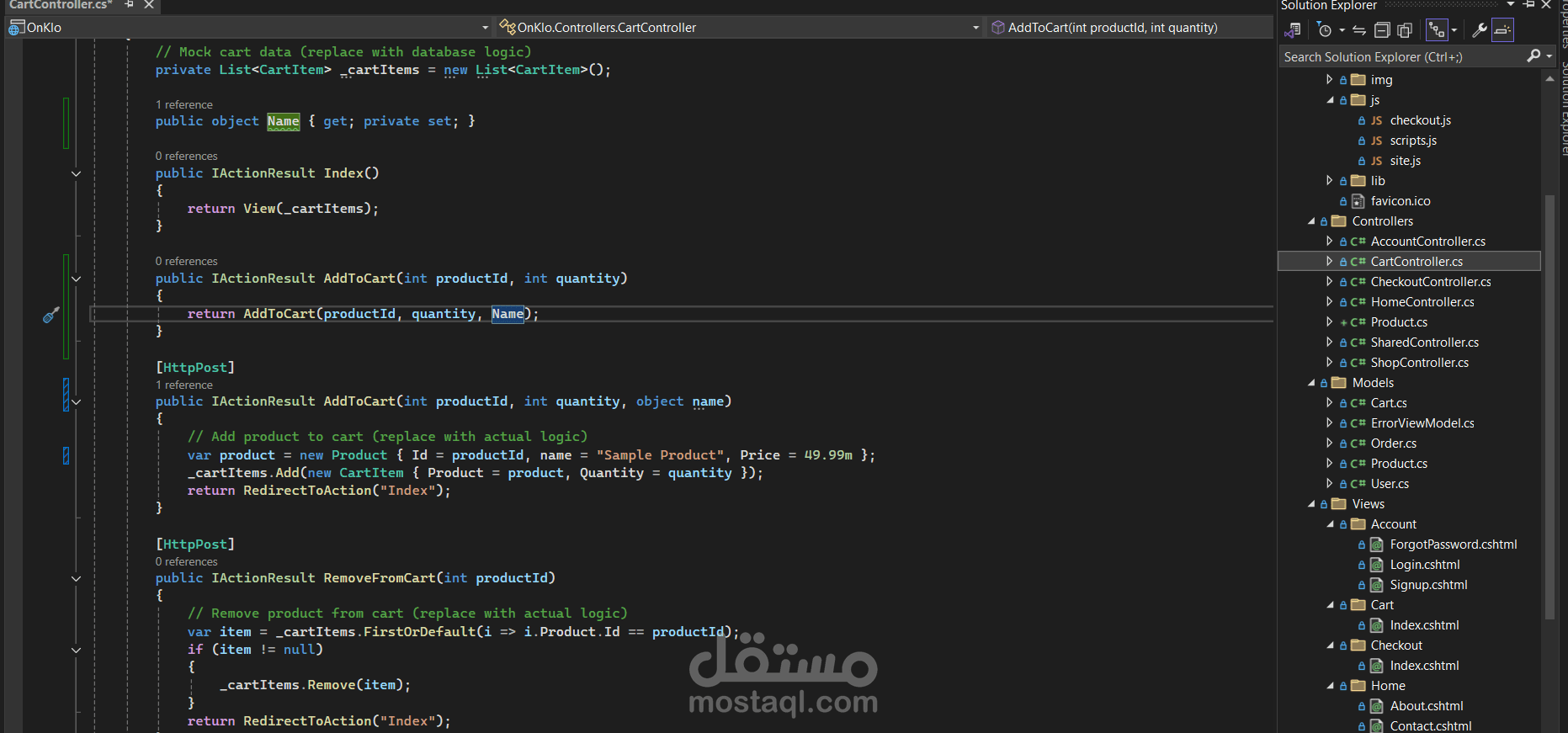Viewport: 1568px width, 733px height.
Task: Select ForgotPassword.cshtml in Account folder
Action: pos(1453,544)
